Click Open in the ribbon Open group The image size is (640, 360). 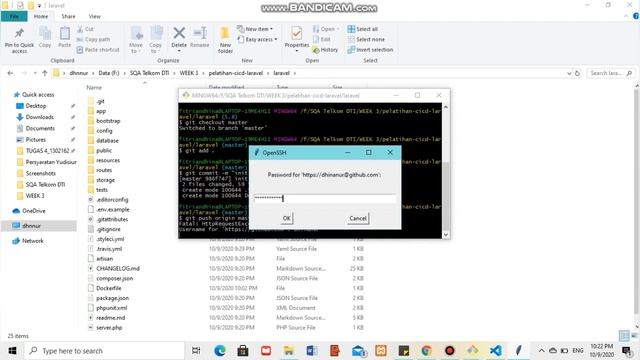(326, 29)
